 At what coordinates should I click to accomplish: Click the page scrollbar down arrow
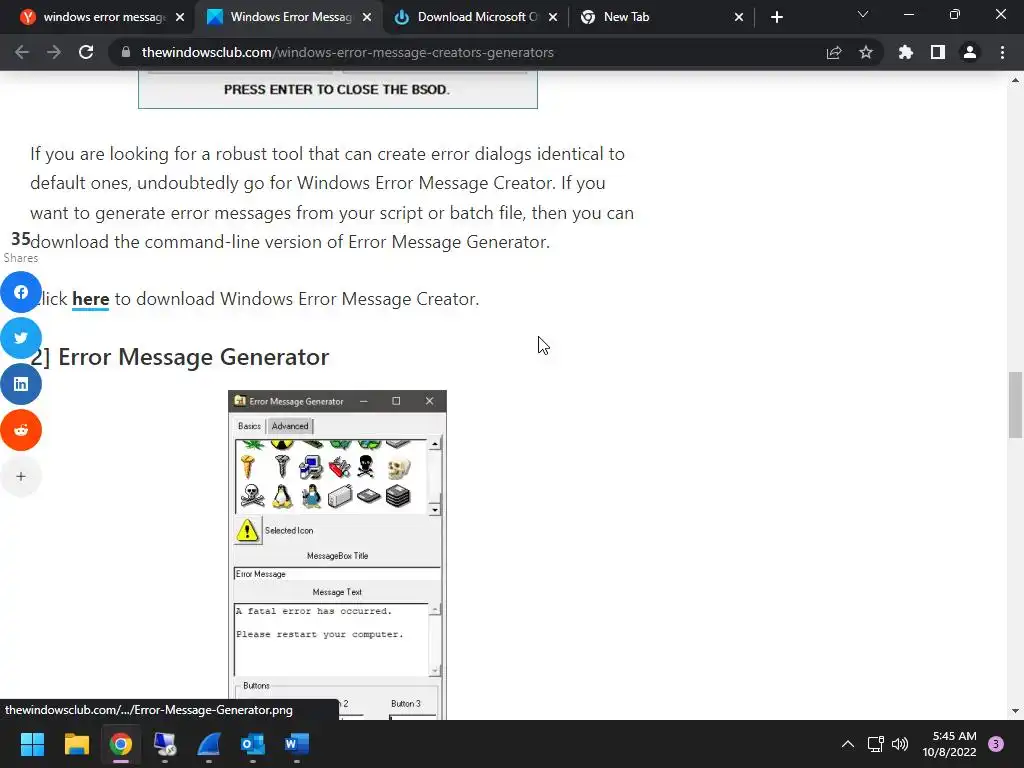pyautogui.click(x=1015, y=711)
